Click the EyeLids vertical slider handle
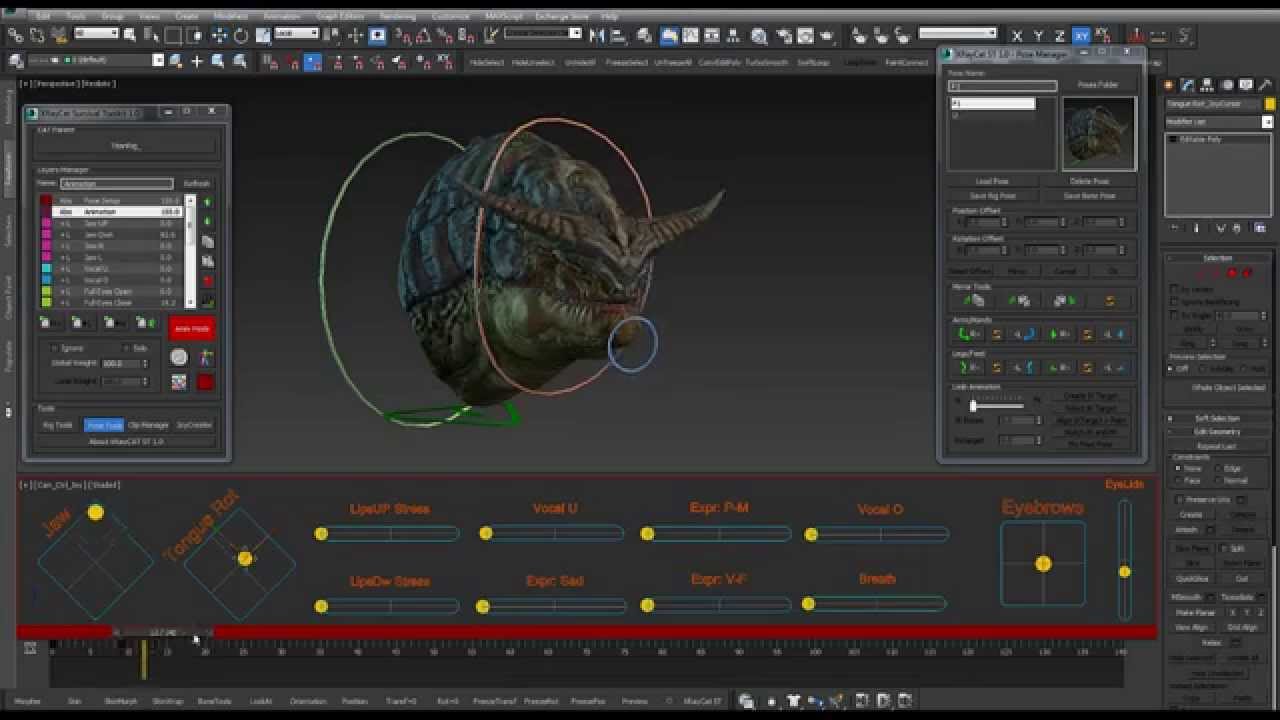The image size is (1280, 720). pos(1125,572)
